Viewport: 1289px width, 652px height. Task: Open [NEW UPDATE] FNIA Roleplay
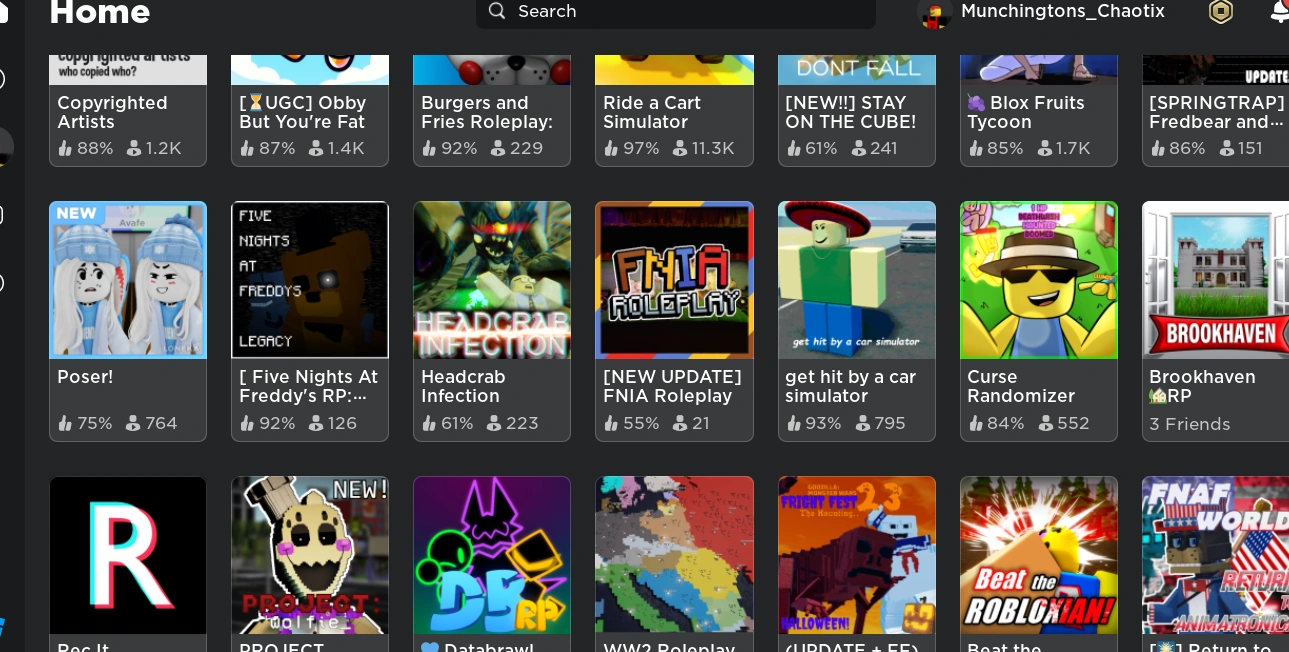(x=674, y=280)
